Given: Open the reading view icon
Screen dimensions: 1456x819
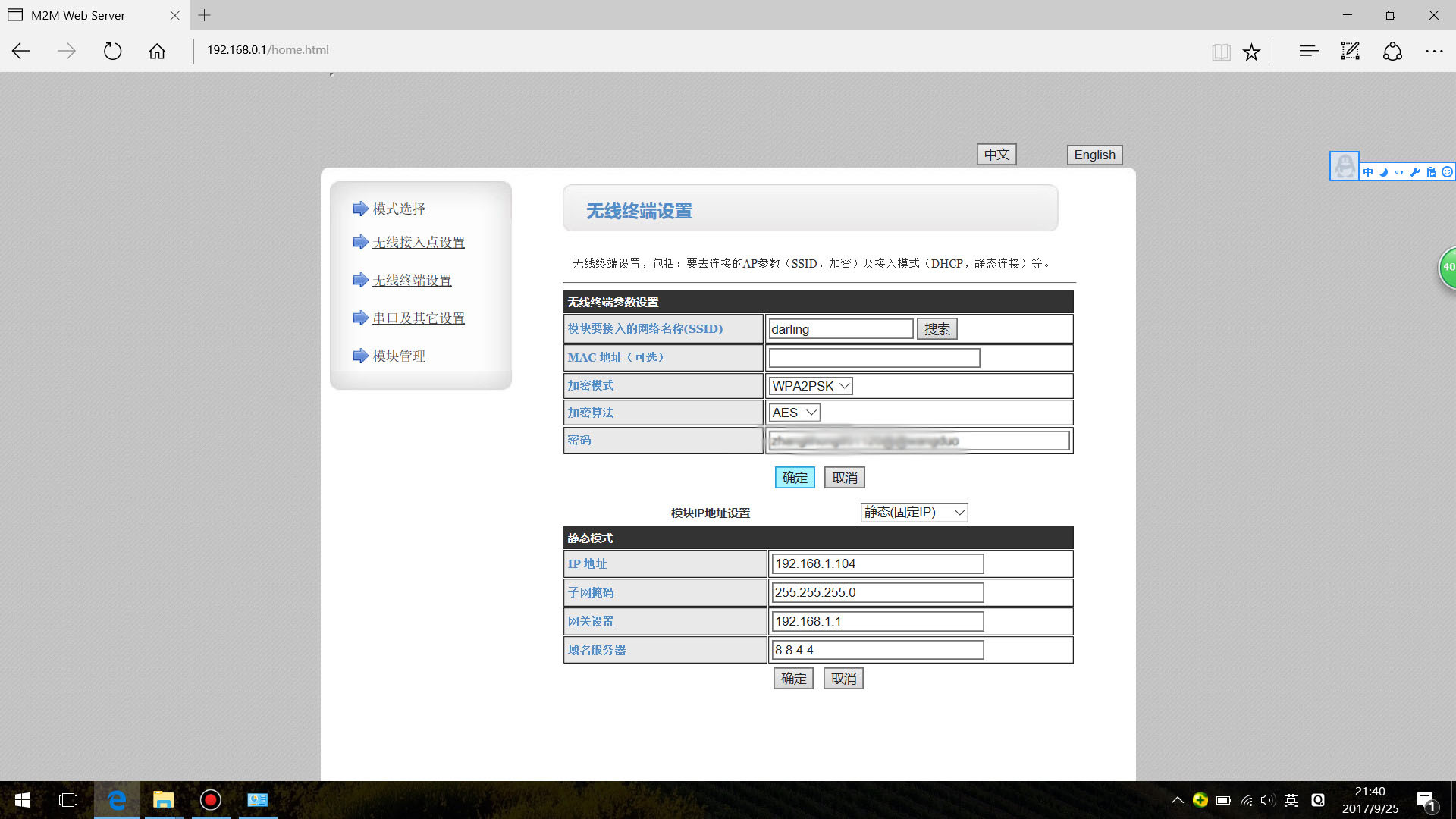Looking at the screenshot, I should click(x=1221, y=52).
